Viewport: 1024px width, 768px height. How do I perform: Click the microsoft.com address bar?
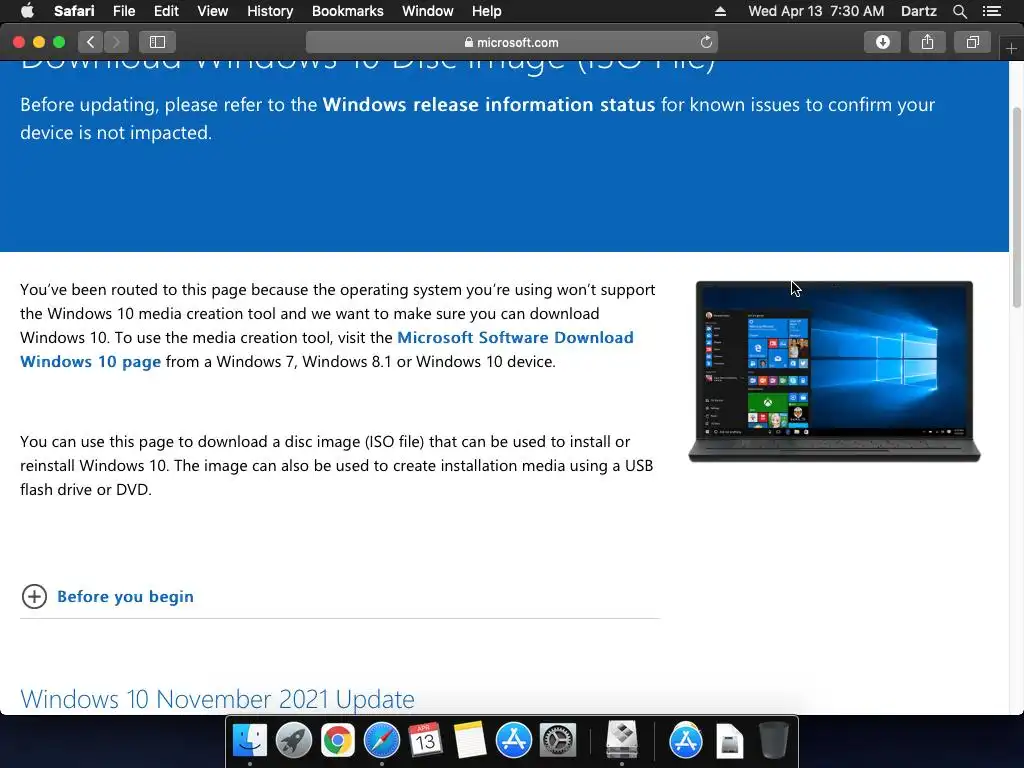coord(511,42)
